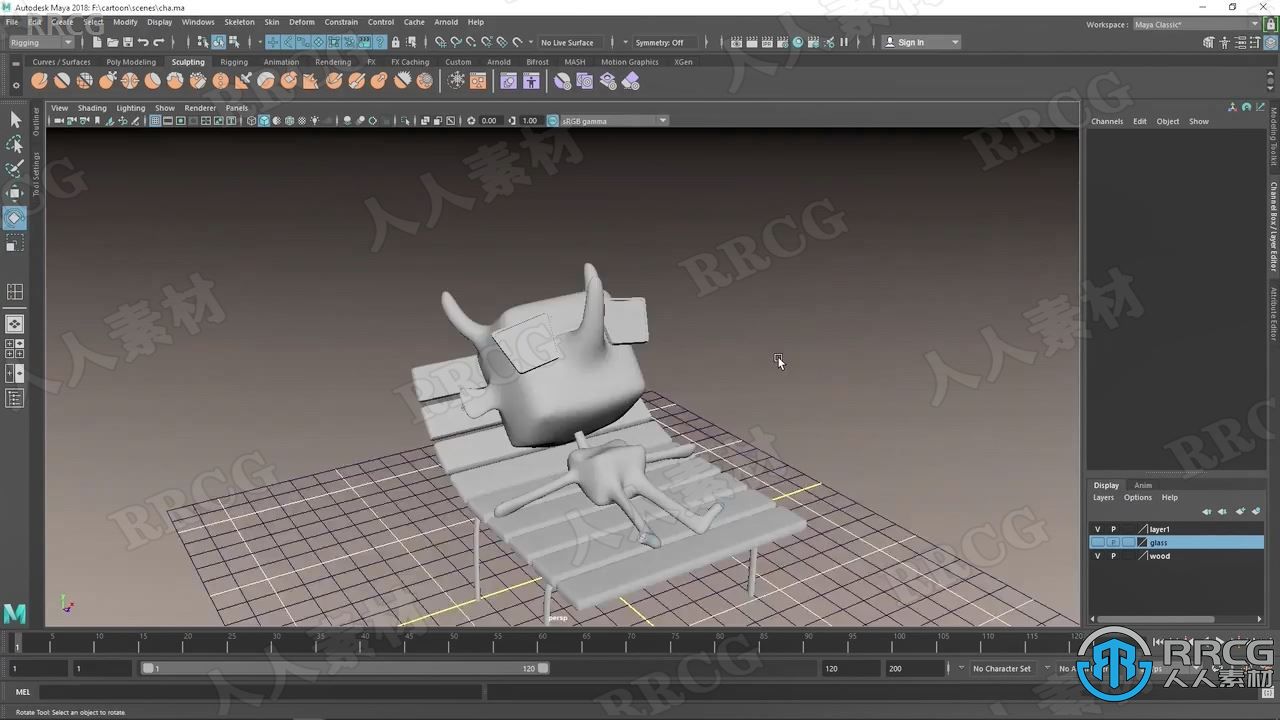1280x720 pixels.
Task: Click the Convert to Frozen shelf icon
Action: [456, 81]
